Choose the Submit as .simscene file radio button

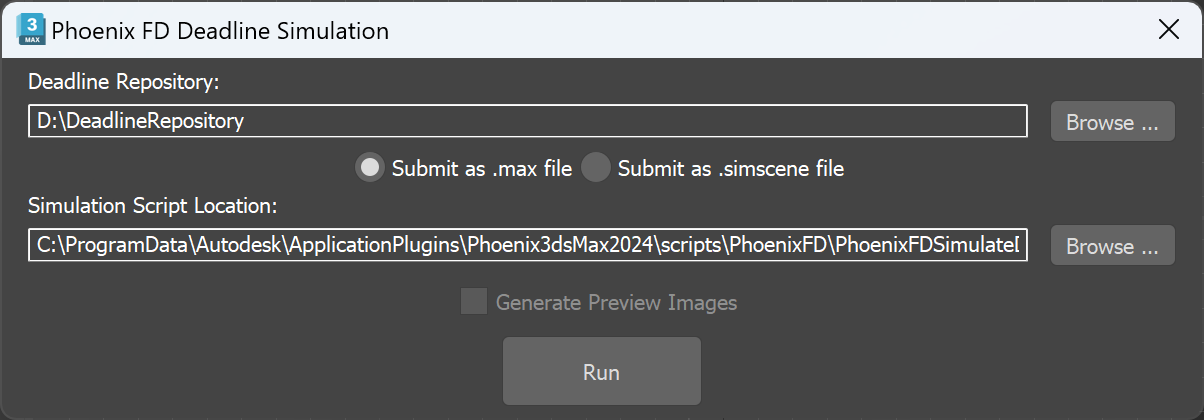pyautogui.click(x=596, y=168)
